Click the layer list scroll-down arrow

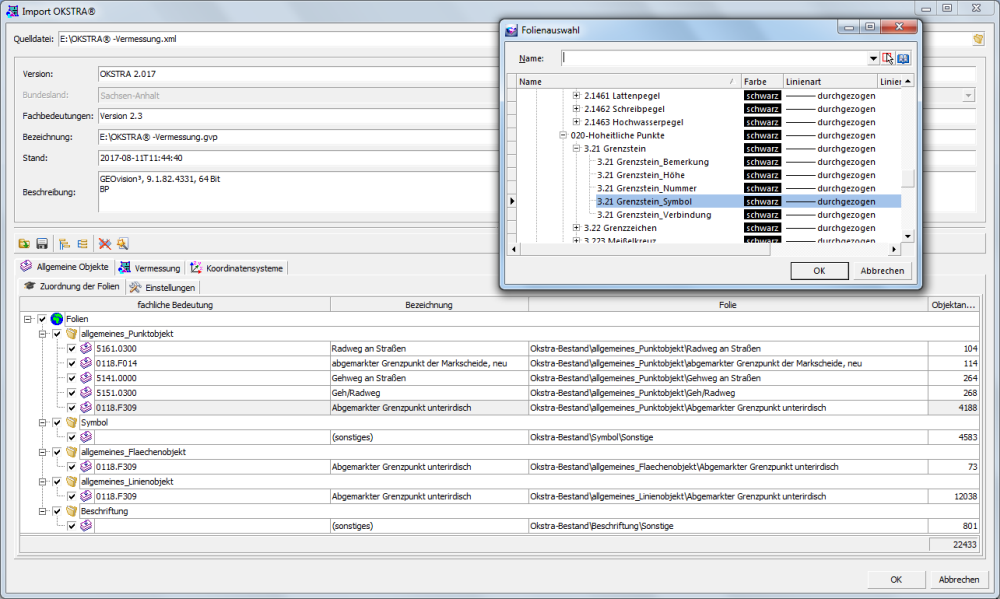coord(908,236)
